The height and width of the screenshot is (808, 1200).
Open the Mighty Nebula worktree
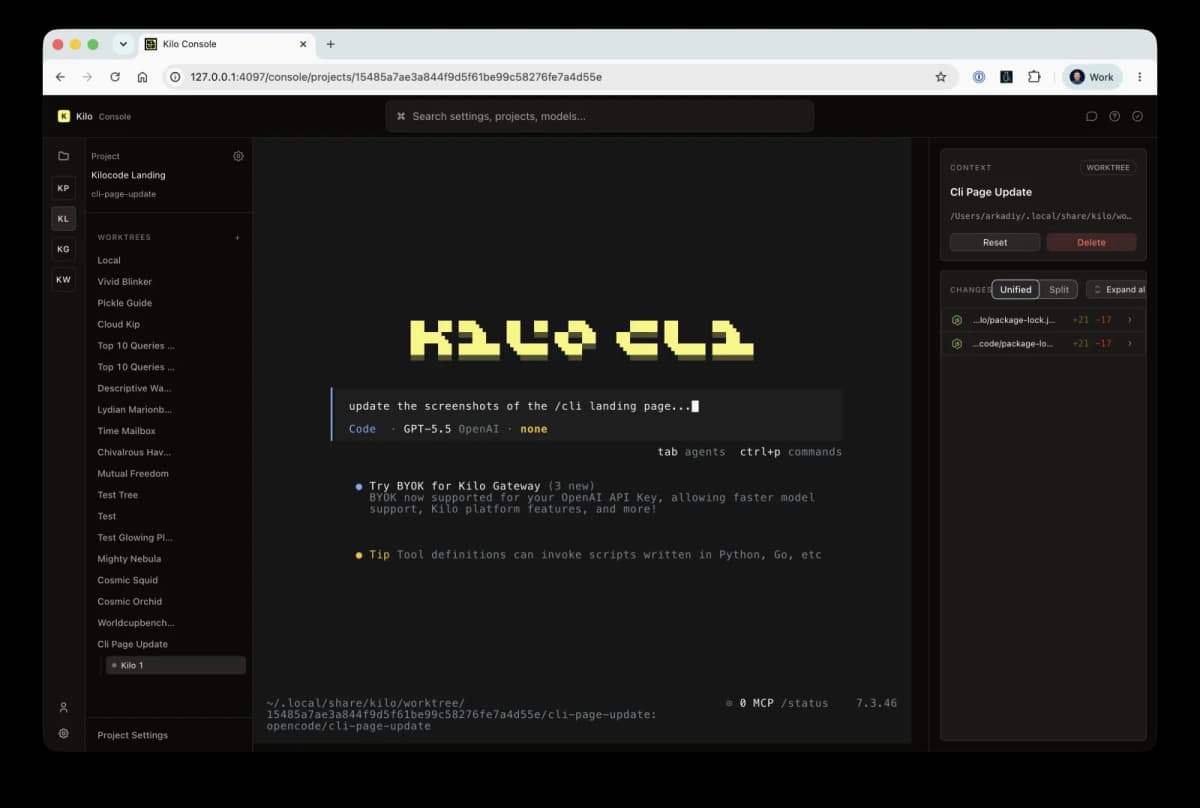pos(129,559)
